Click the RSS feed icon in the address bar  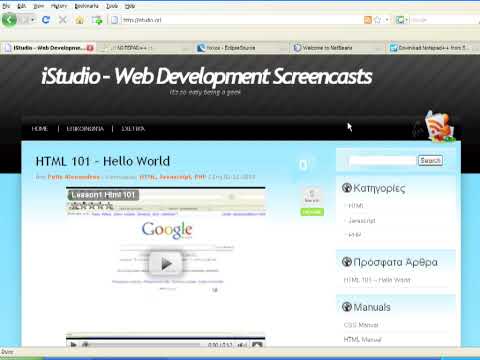pos(368,20)
